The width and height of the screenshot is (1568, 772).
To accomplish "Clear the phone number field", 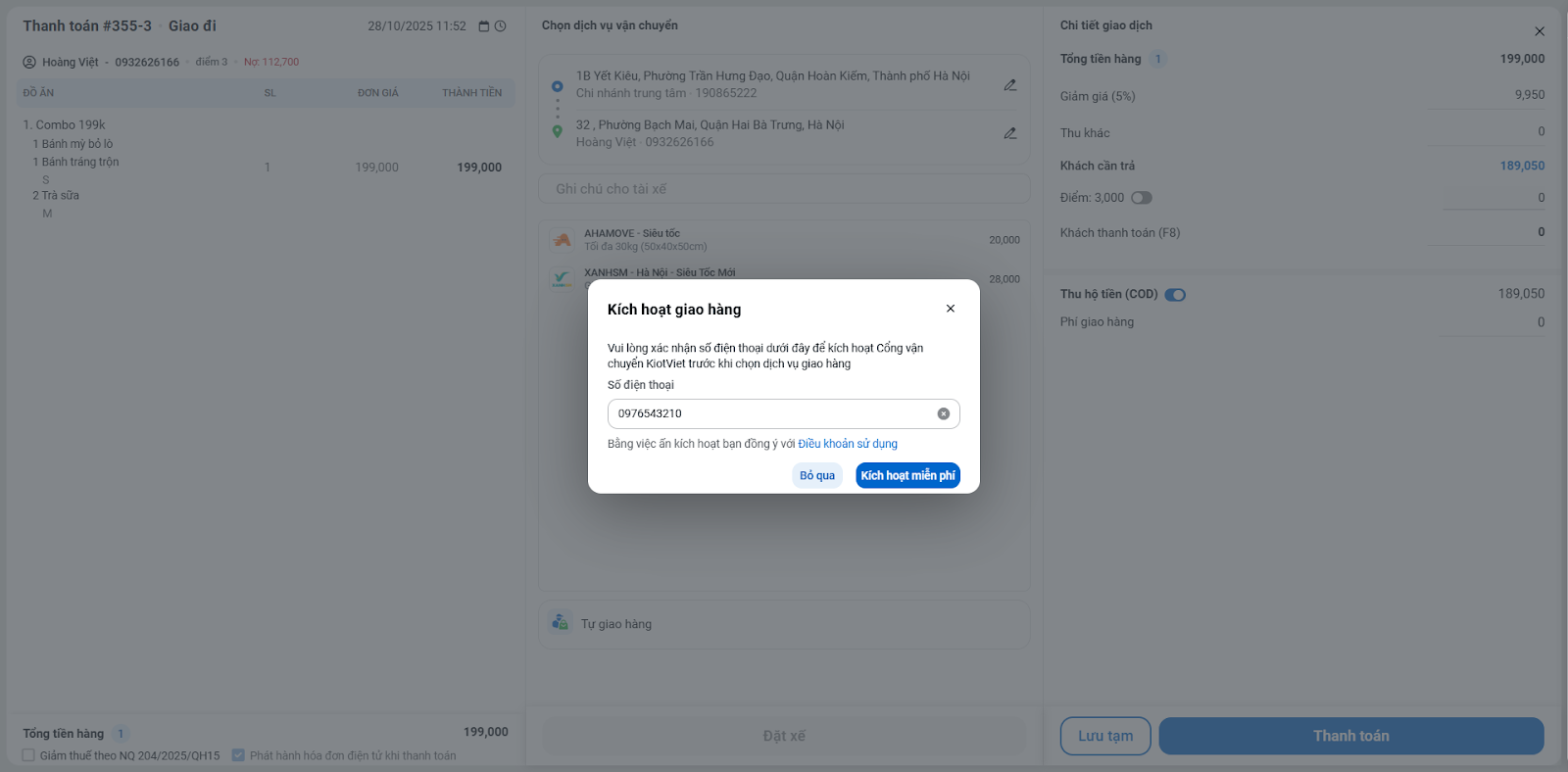I will point(943,413).
